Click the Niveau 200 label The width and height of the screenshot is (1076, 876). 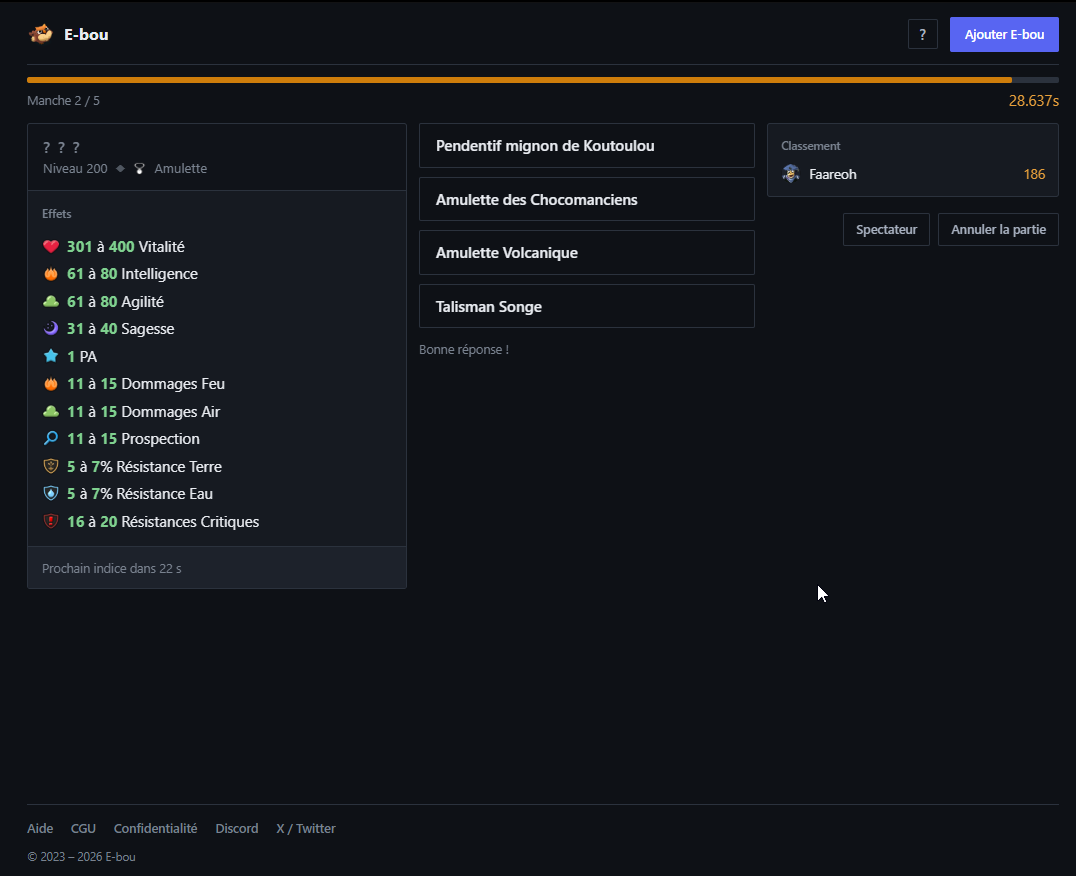click(75, 169)
